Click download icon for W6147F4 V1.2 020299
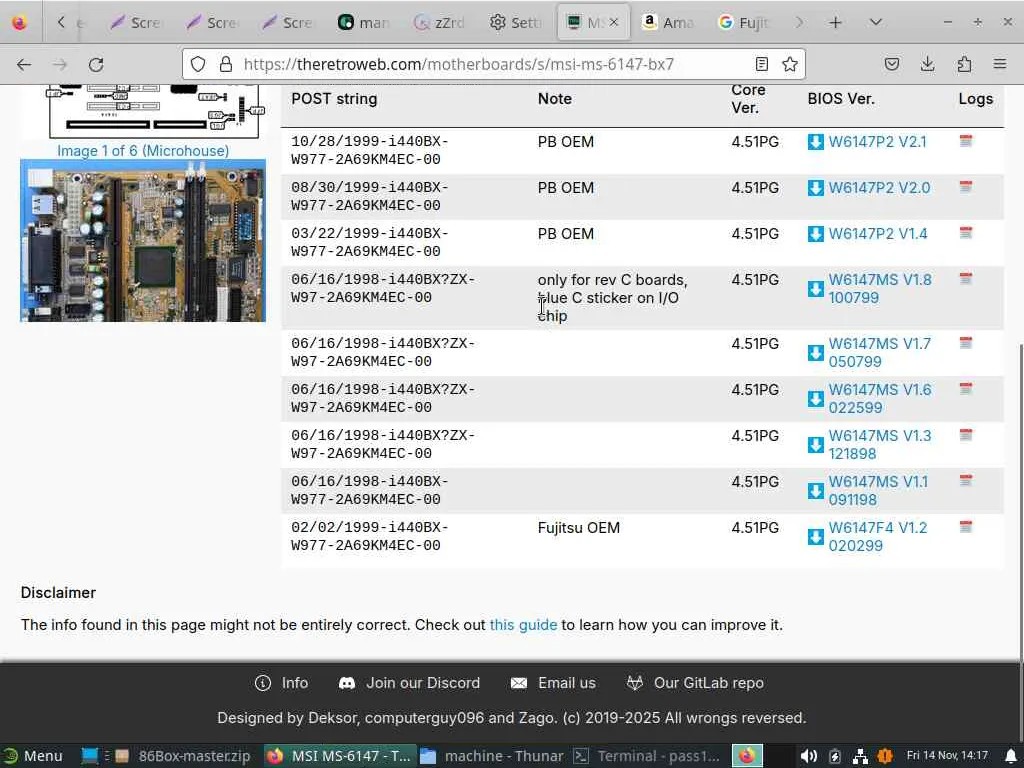1024x768 pixels. coord(816,537)
